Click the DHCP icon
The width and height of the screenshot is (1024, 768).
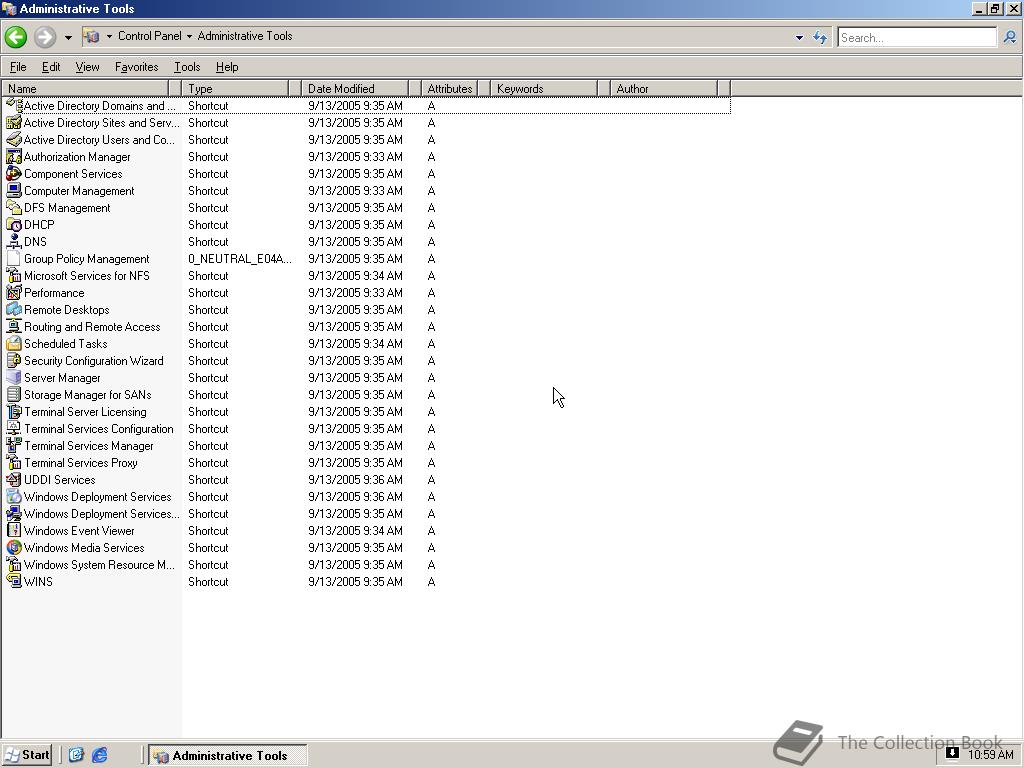[14, 224]
